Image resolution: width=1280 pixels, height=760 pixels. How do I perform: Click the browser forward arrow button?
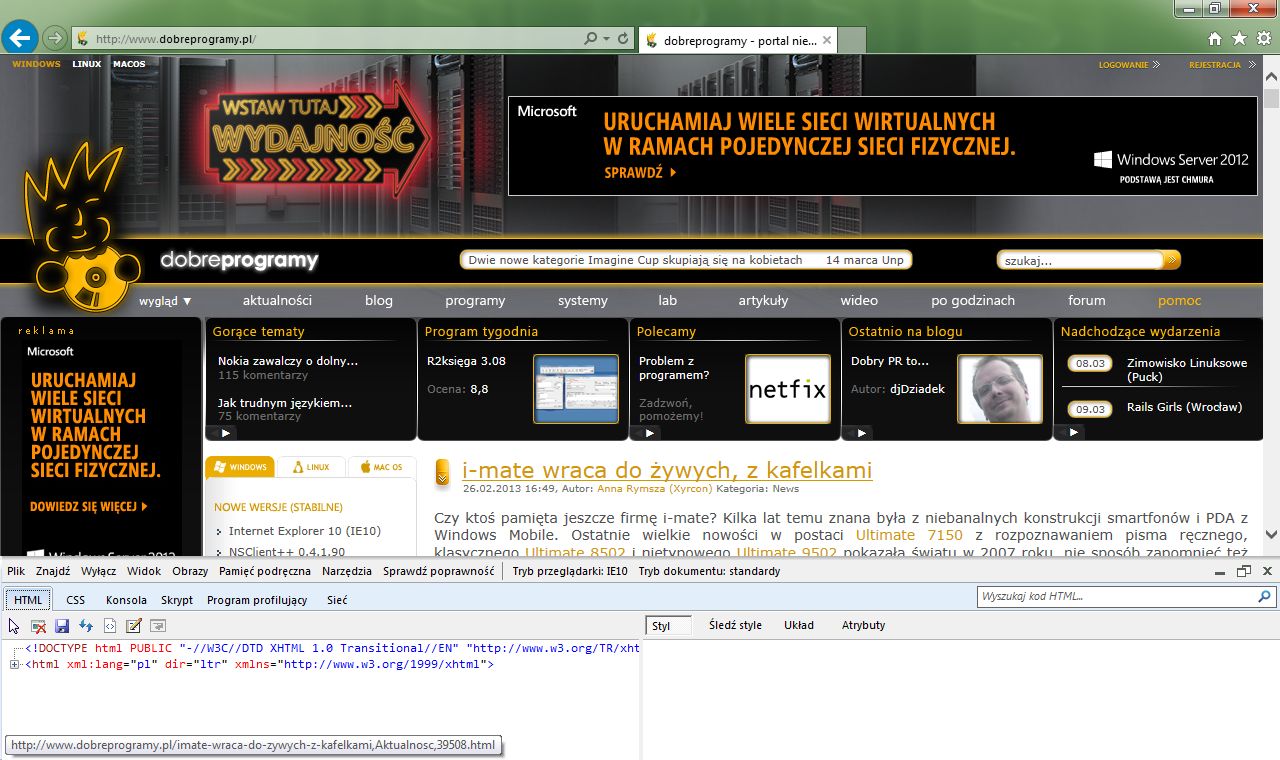pyautogui.click(x=55, y=39)
